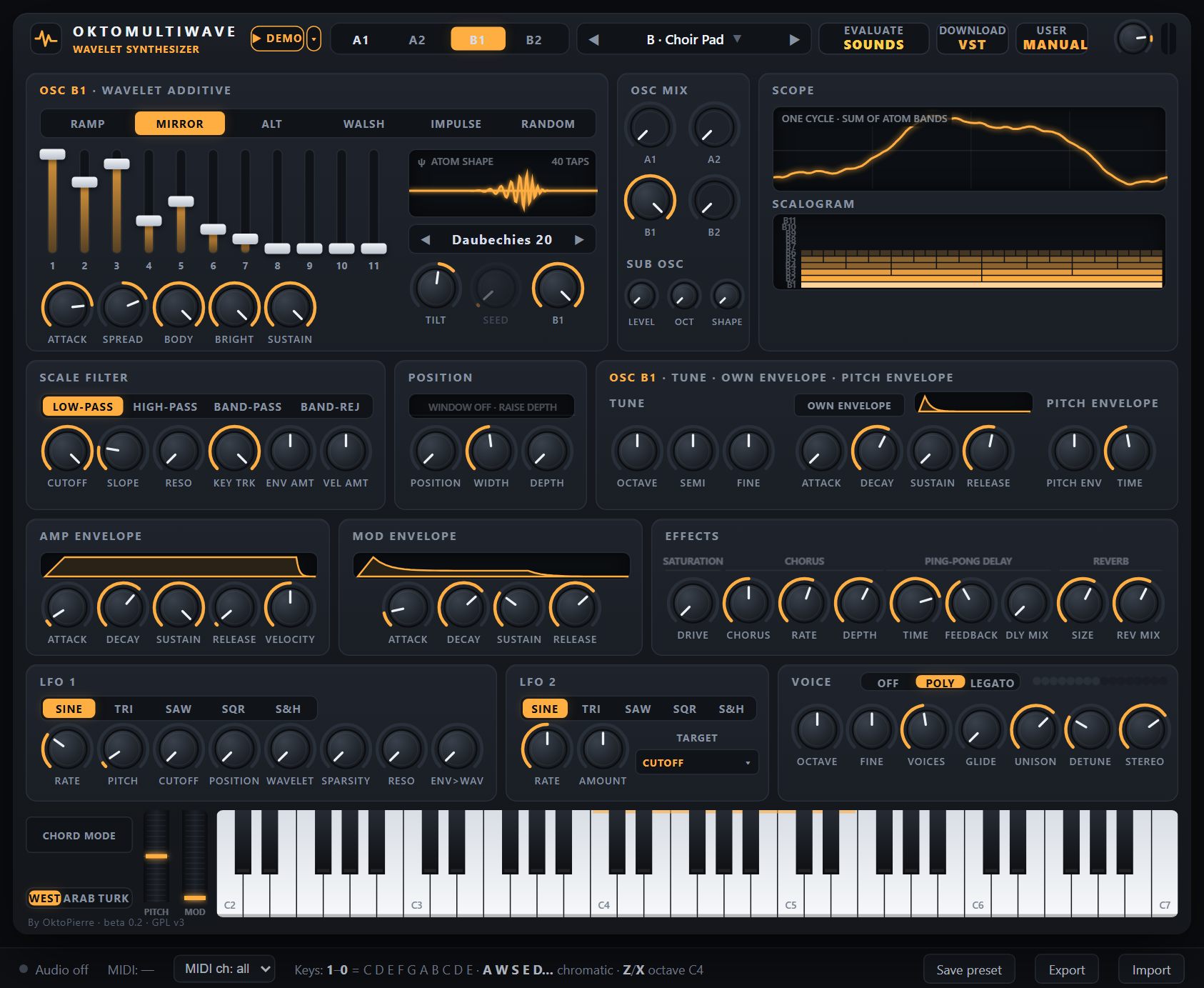Toggle CHORD MODE
Viewport: 1204px width, 988px height.
79,835
